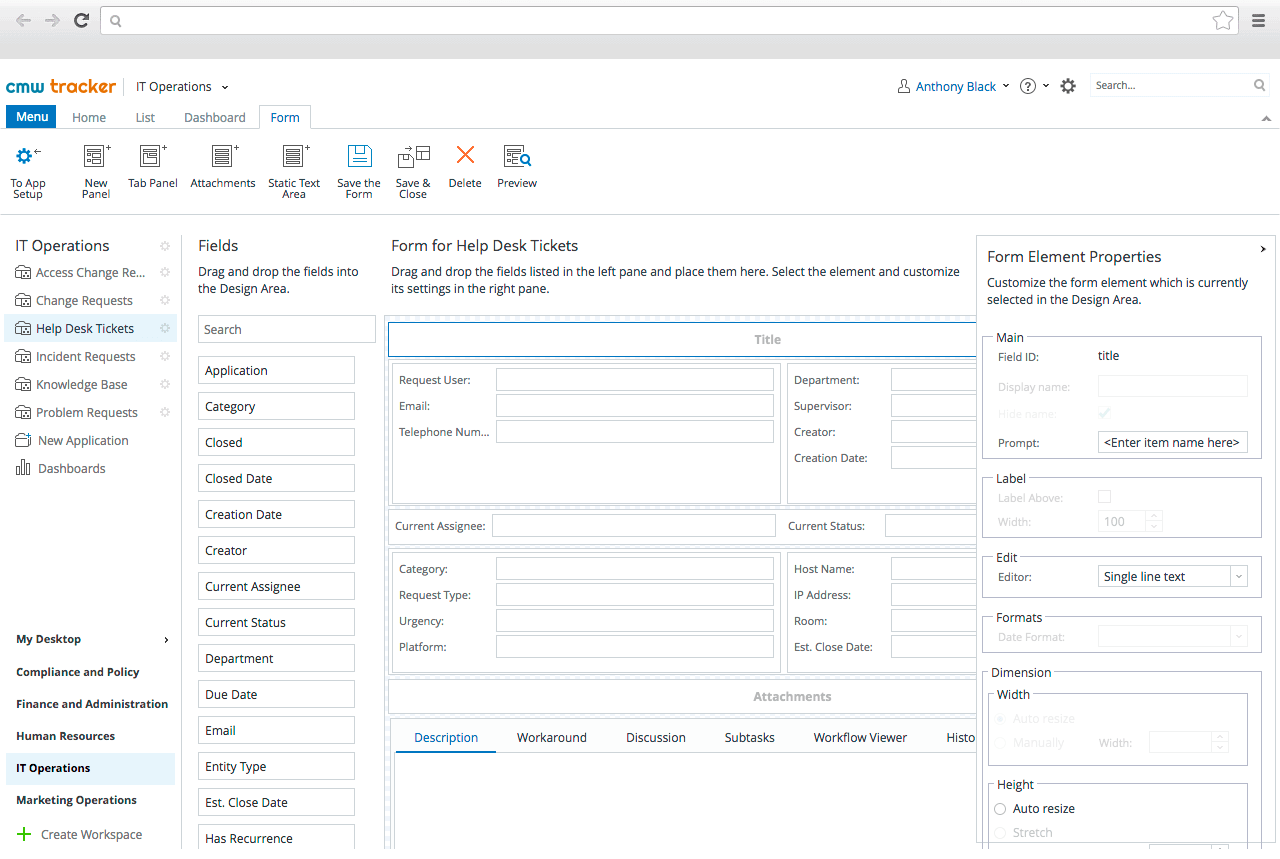Open the Anthony Black user menu

coord(954,87)
